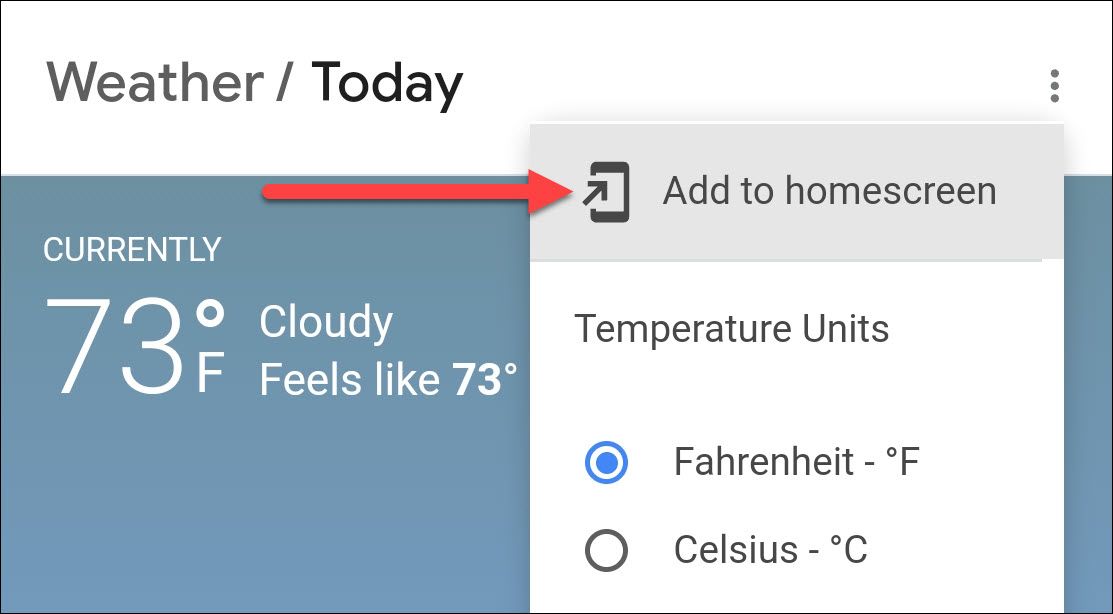Click the Cloudy condition text
The width and height of the screenshot is (1113, 614).
coord(326,323)
